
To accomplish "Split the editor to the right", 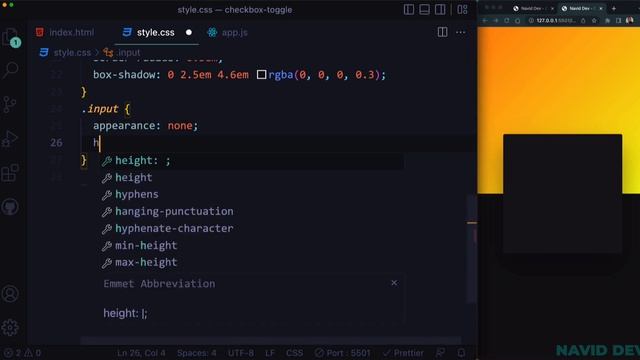I will 442,32.
